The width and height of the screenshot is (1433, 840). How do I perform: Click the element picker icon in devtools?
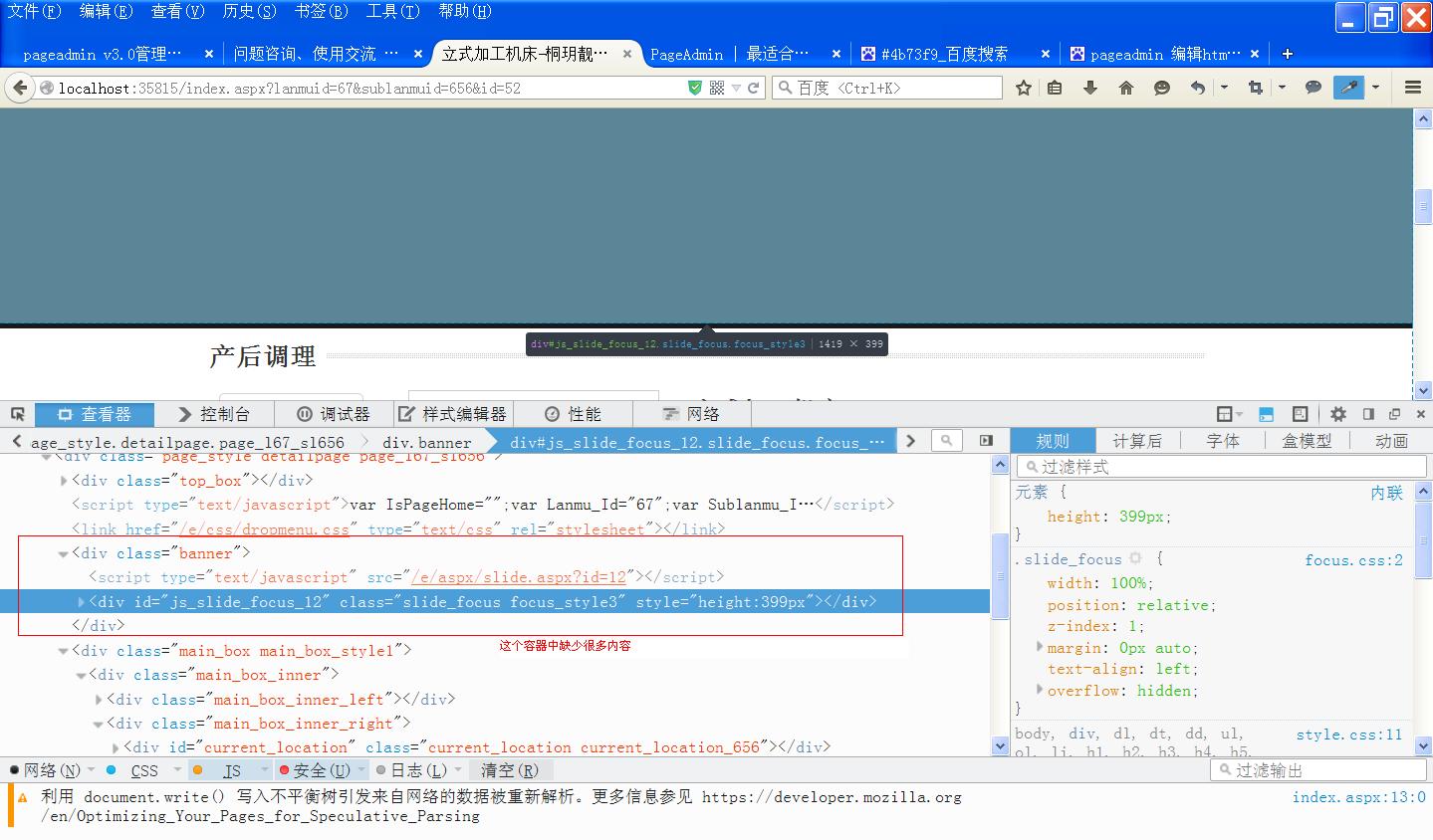coord(17,414)
